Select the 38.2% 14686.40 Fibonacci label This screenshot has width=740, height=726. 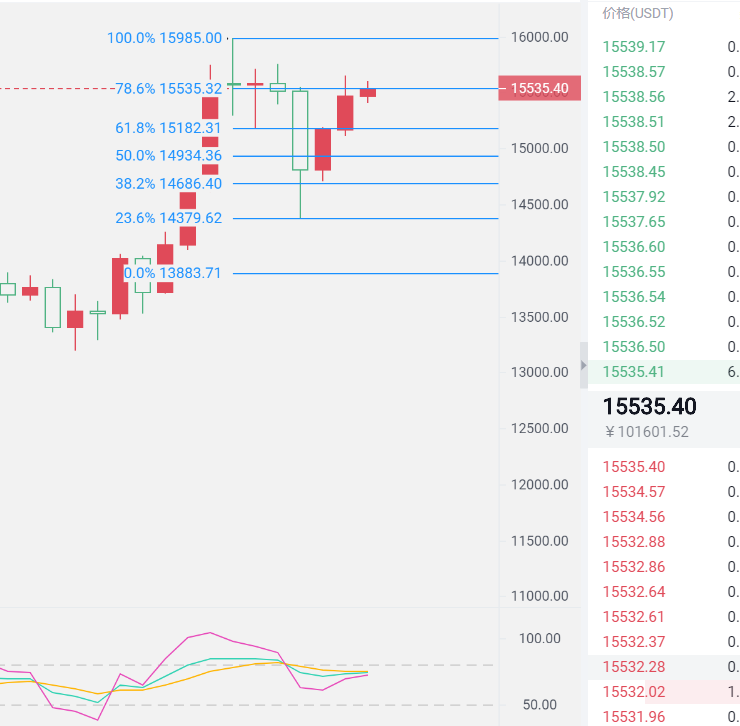point(168,183)
